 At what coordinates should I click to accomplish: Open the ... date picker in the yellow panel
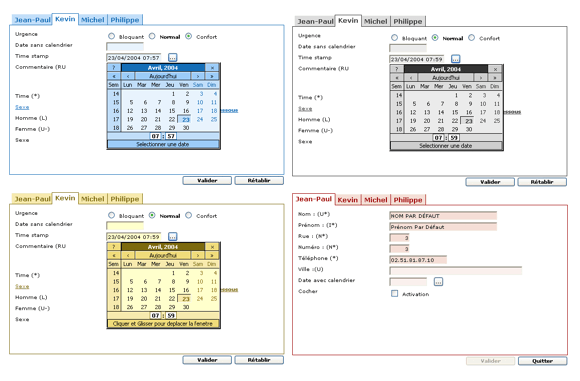(x=173, y=237)
